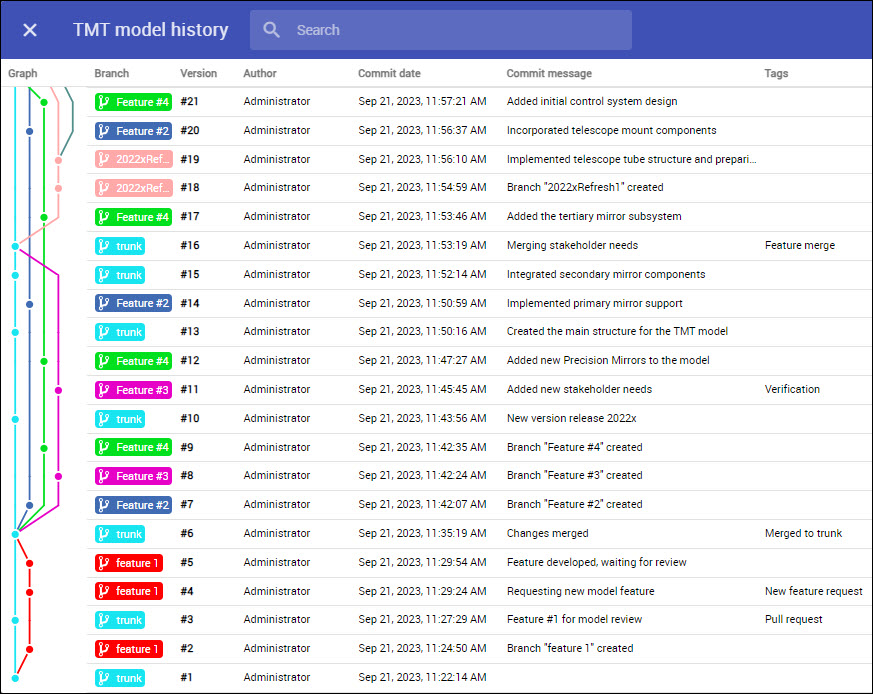Click the Branch column header

pos(111,73)
